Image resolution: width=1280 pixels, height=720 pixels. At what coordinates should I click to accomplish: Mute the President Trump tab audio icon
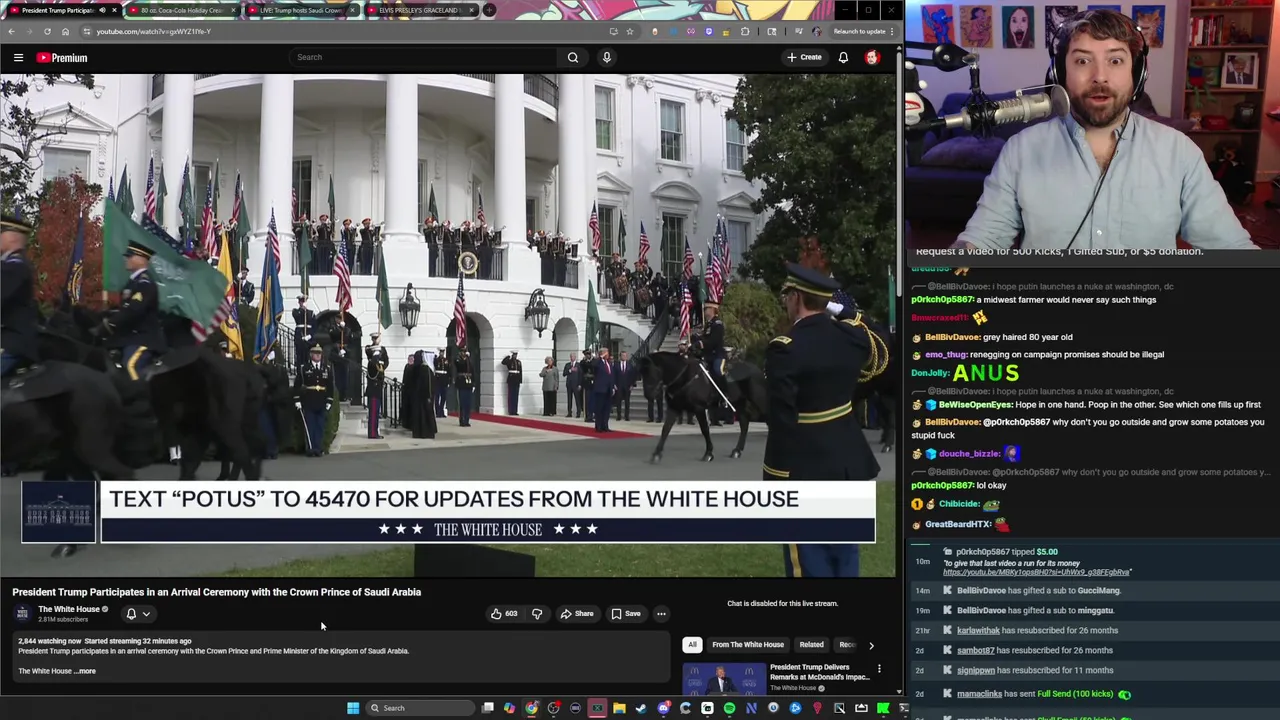point(101,10)
